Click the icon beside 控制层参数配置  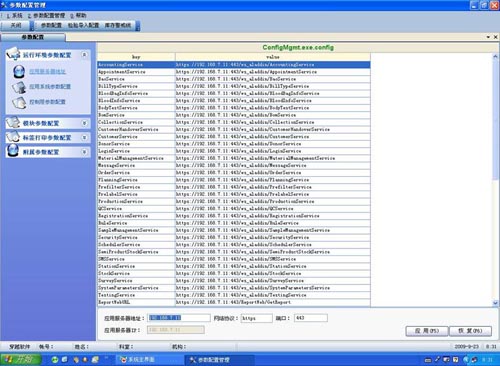coord(19,102)
